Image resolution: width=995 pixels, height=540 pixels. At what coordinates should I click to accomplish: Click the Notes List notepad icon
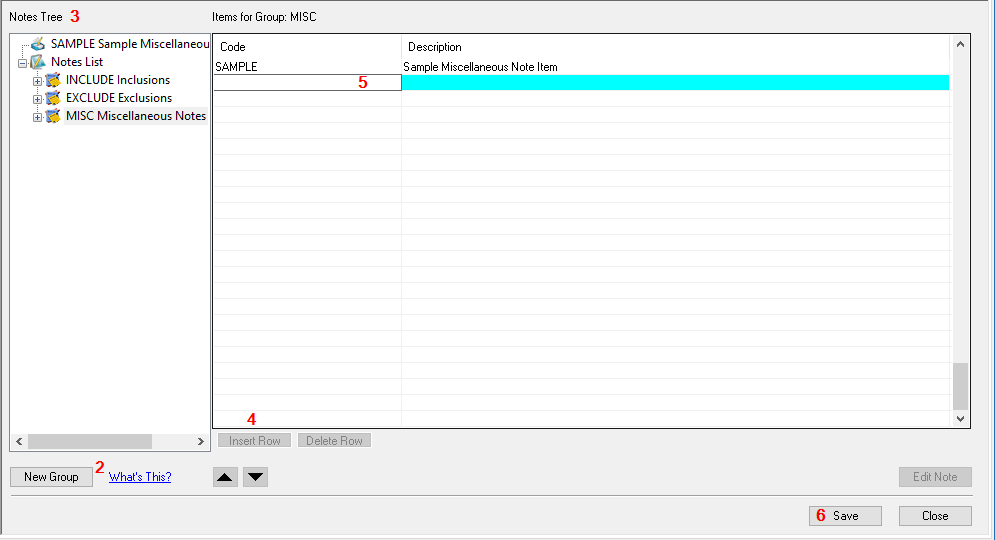click(38, 62)
